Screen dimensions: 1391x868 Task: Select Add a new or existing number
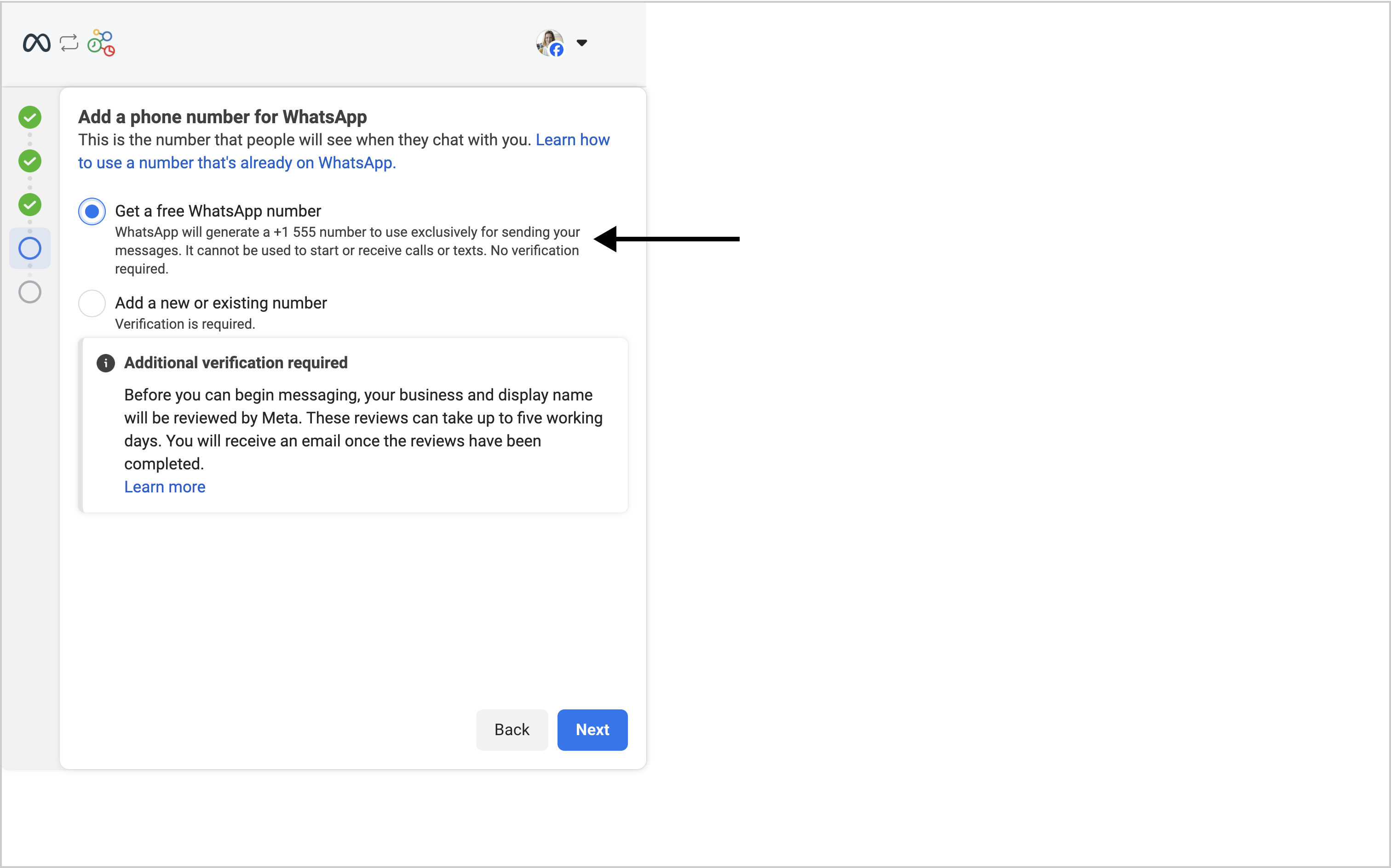click(92, 303)
